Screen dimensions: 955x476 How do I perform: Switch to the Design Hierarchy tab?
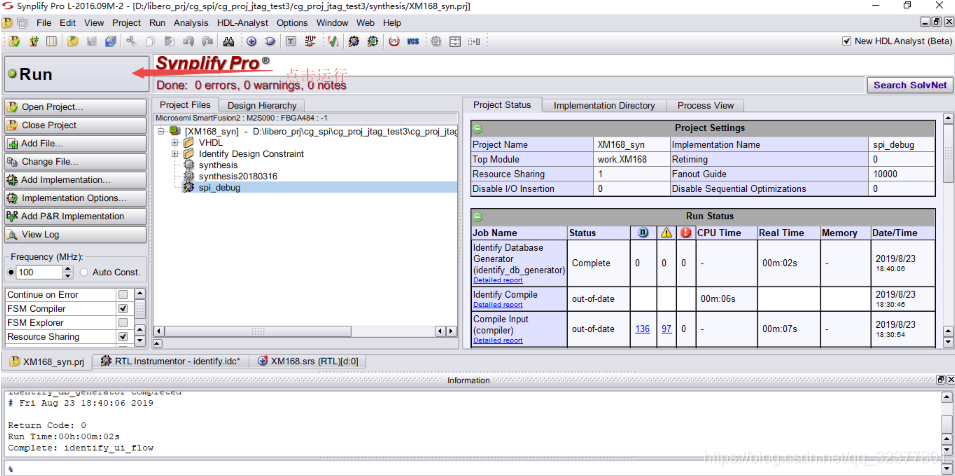pos(262,105)
